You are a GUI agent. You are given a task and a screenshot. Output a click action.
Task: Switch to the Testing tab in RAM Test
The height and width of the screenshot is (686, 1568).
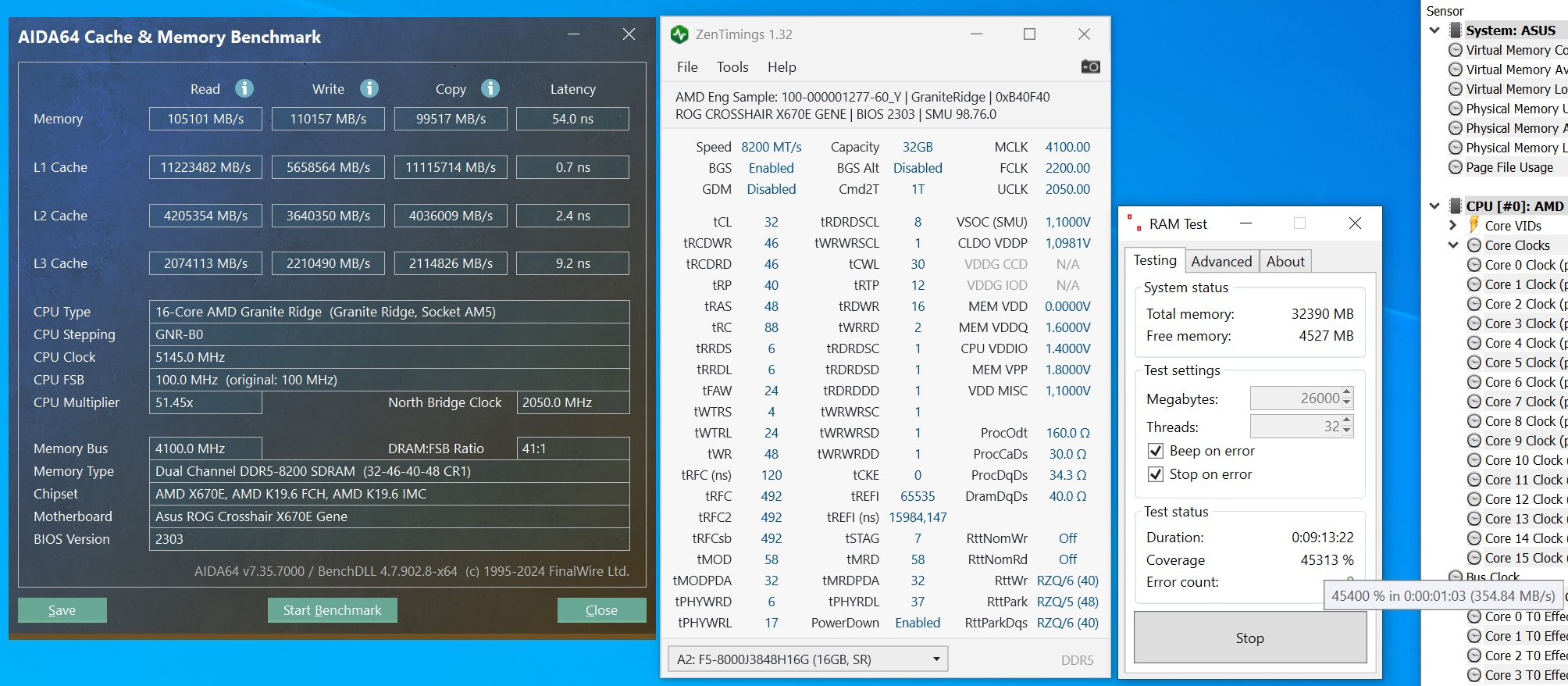click(1155, 260)
